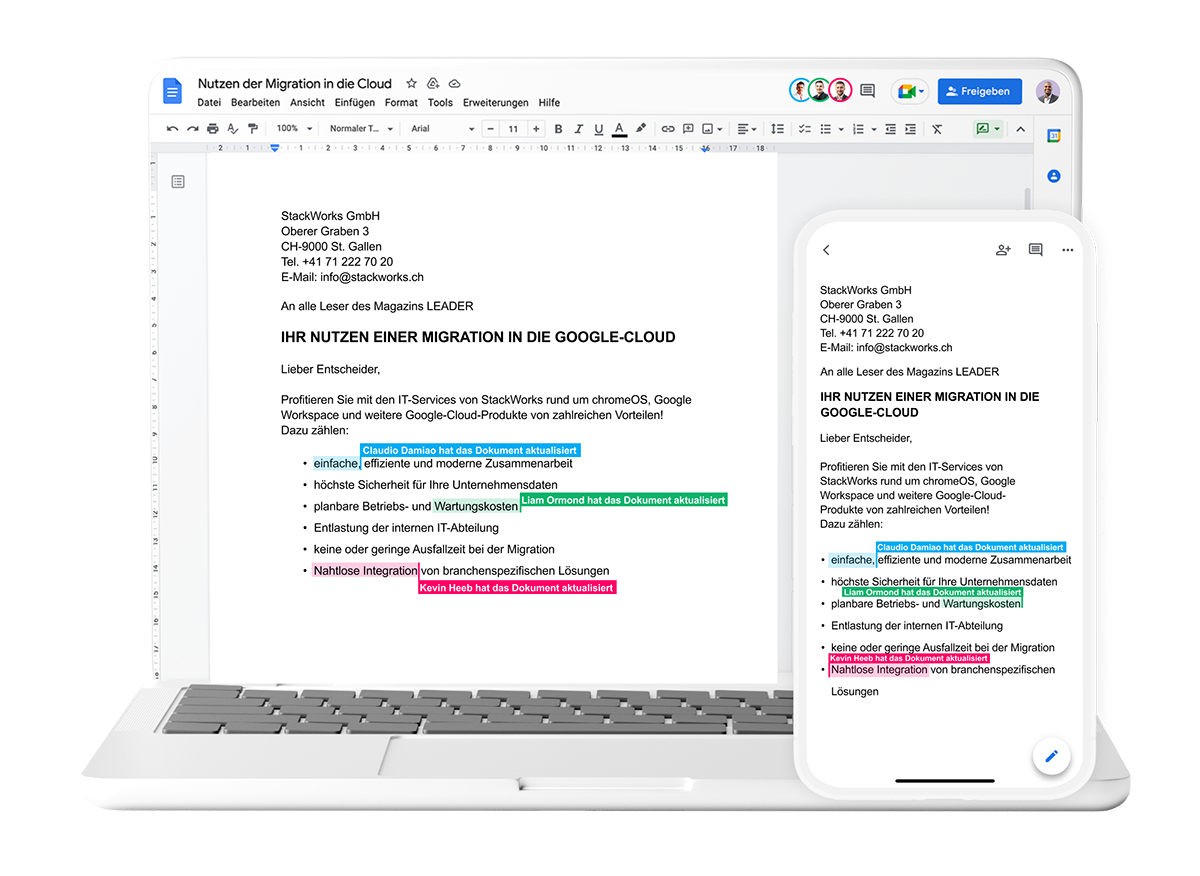Open the Ansicht menu

[x=307, y=103]
